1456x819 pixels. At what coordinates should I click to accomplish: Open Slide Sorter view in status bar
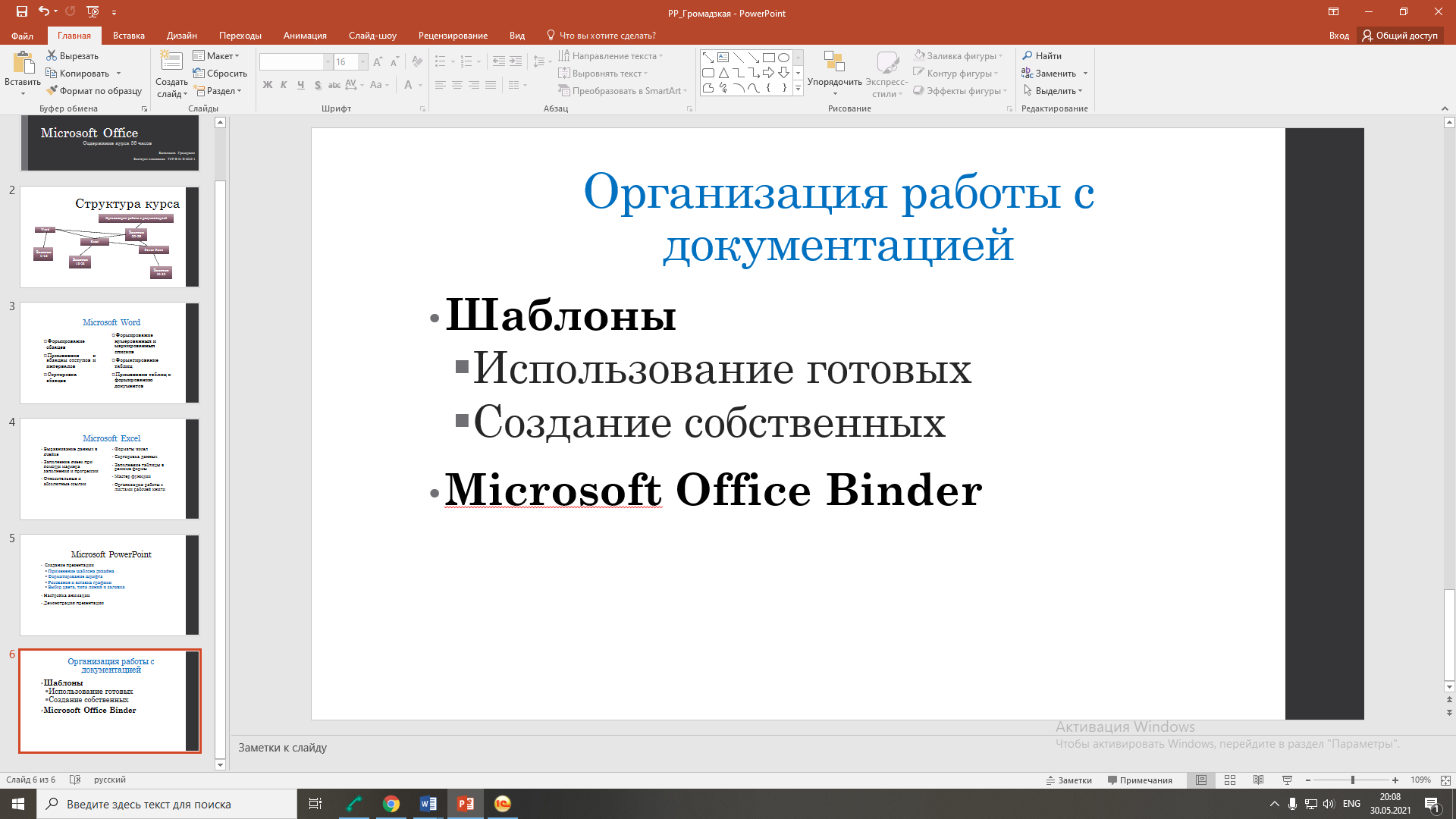[1230, 780]
